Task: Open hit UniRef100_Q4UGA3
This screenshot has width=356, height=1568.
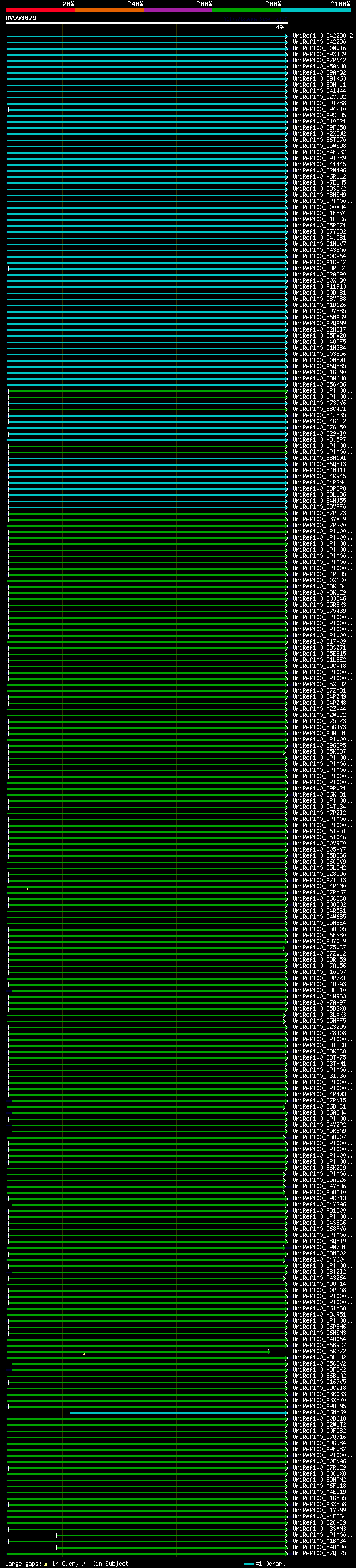Action: [319, 985]
